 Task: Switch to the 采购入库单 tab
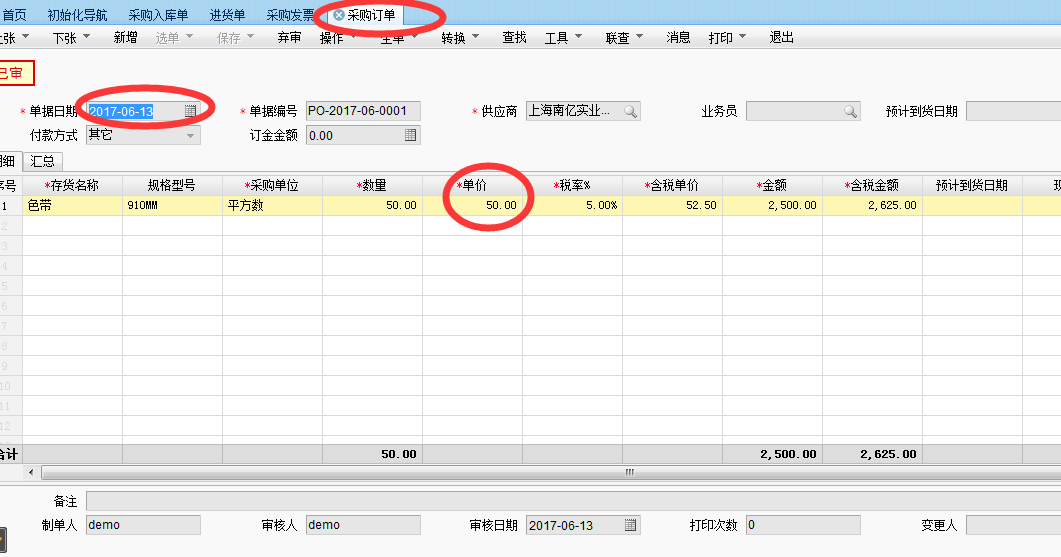coord(158,15)
